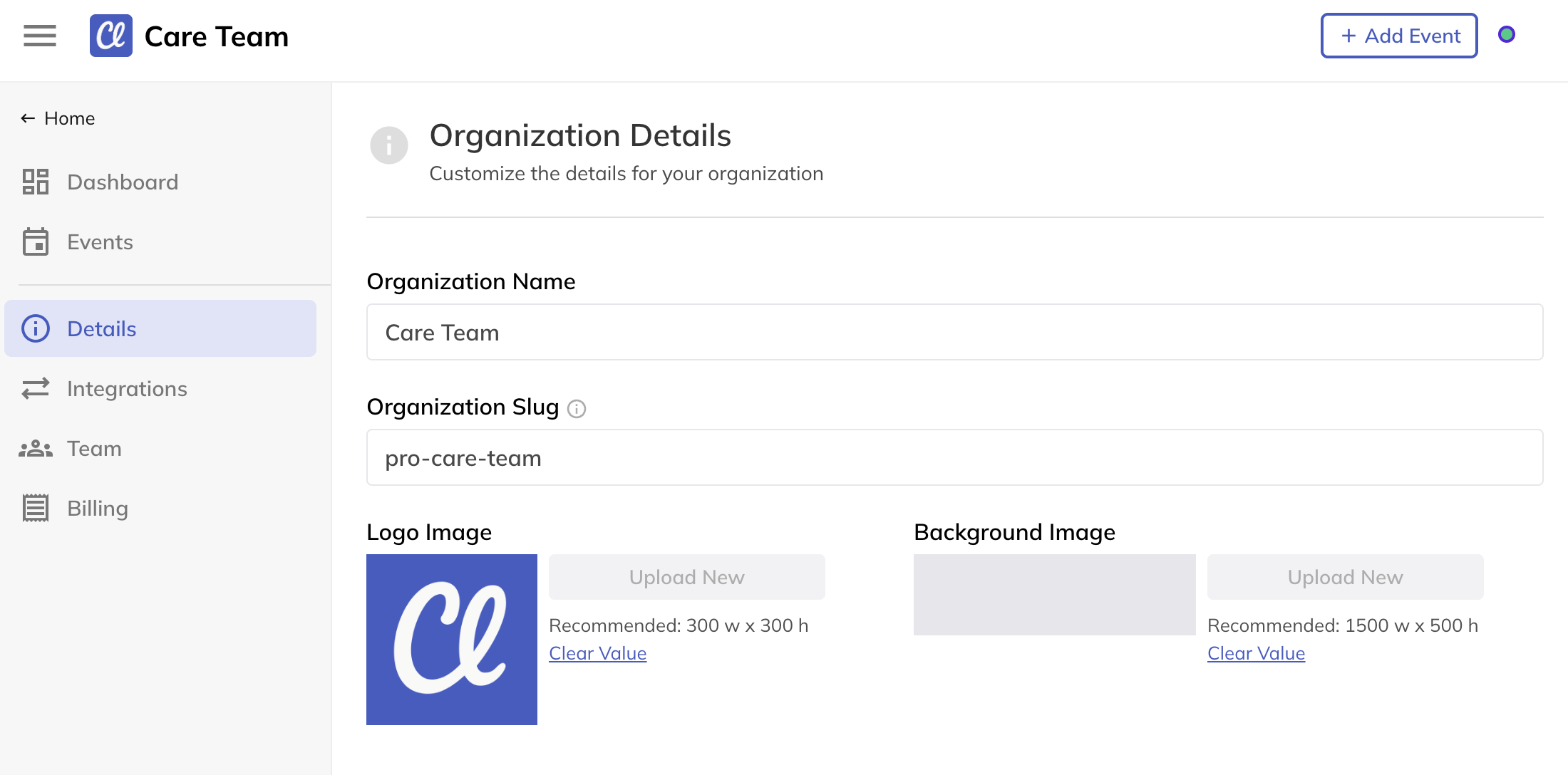The height and width of the screenshot is (775, 1568).
Task: Go back to Home
Action: [58, 118]
